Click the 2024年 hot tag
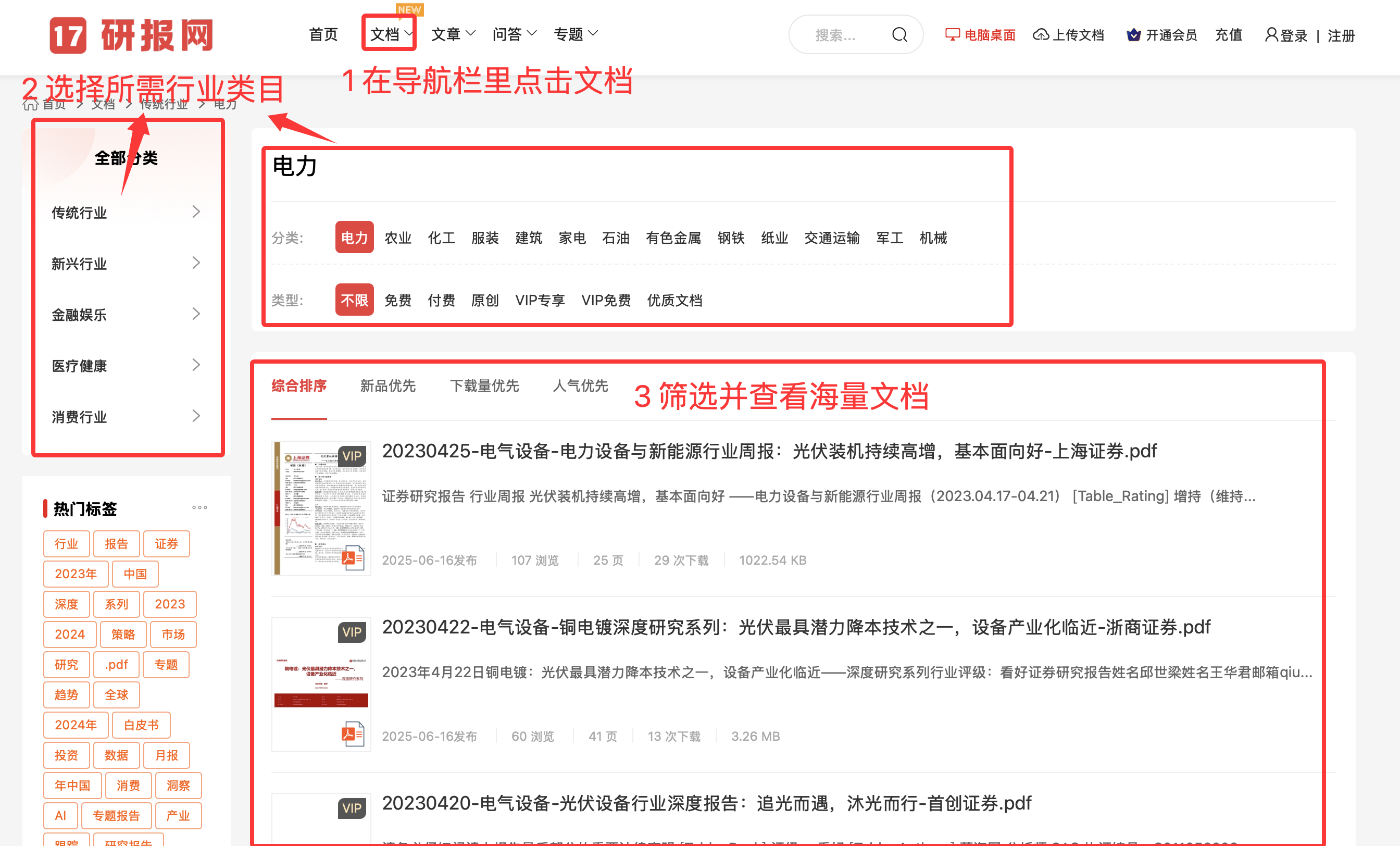The width and height of the screenshot is (1400, 846). click(76, 725)
